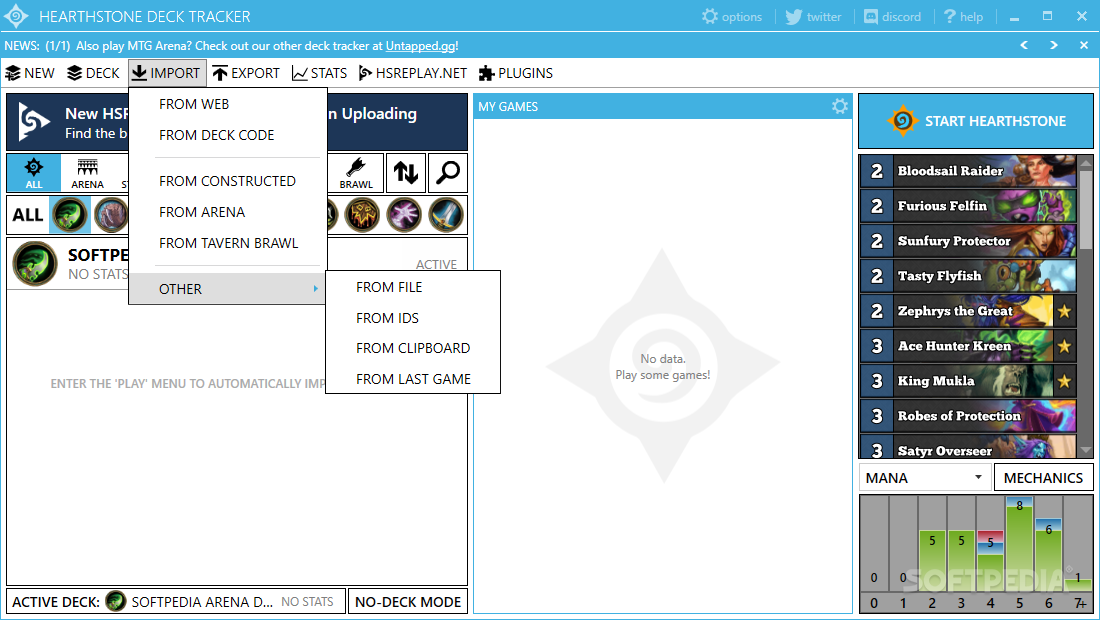Select the Arena deck type filter
This screenshot has width=1100, height=620.
(x=87, y=173)
